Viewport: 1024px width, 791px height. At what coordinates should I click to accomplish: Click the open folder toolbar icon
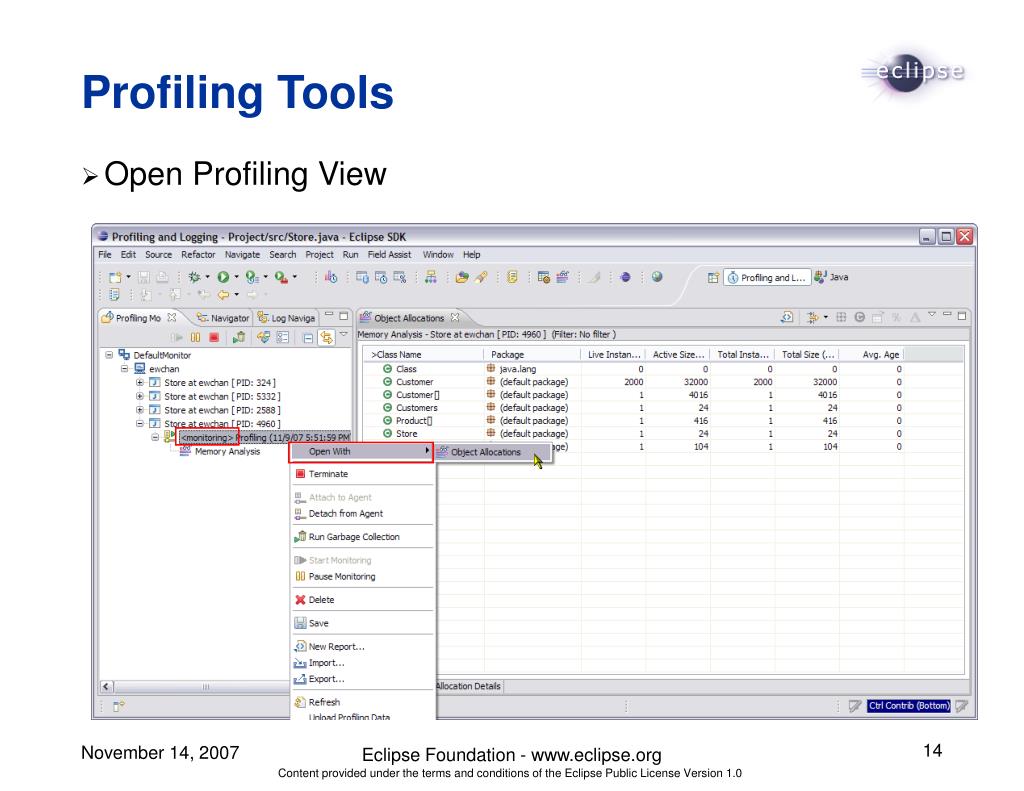[462, 277]
